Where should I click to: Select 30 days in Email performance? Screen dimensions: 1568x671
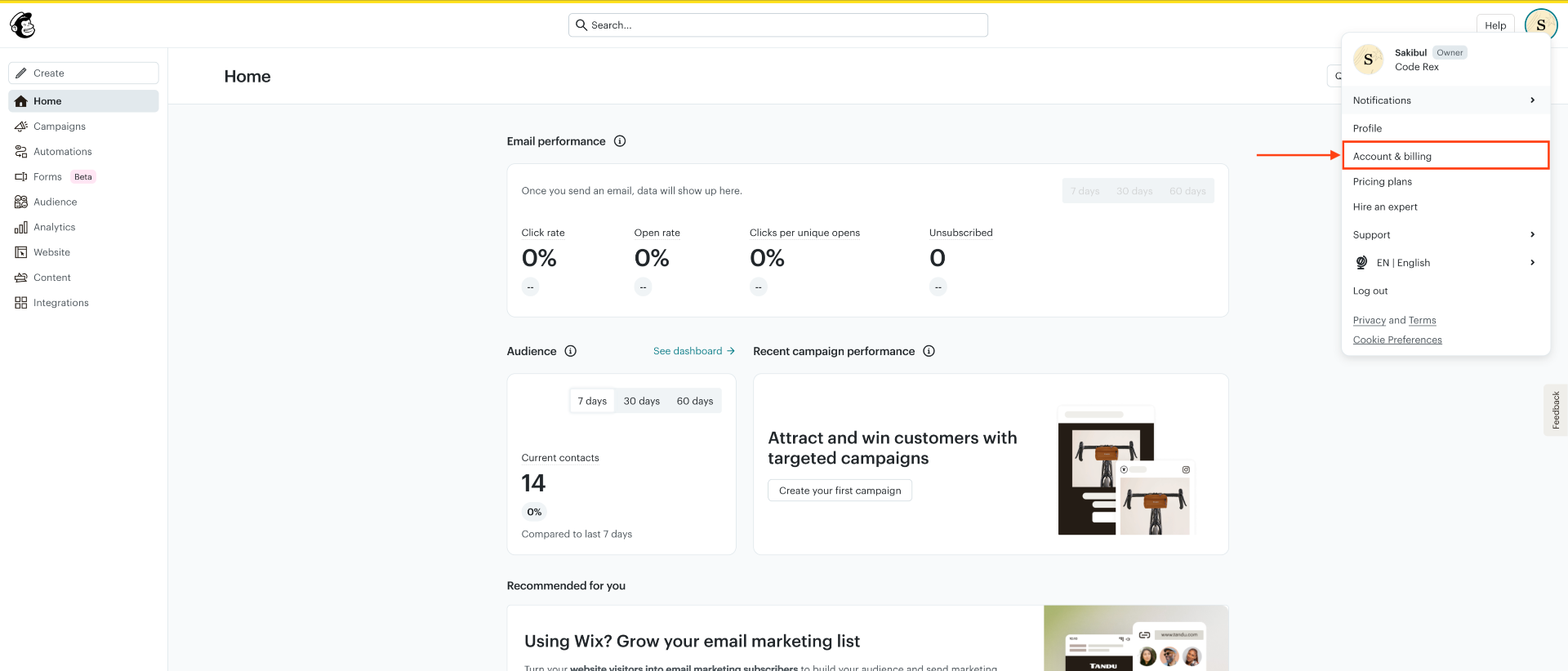(1134, 191)
